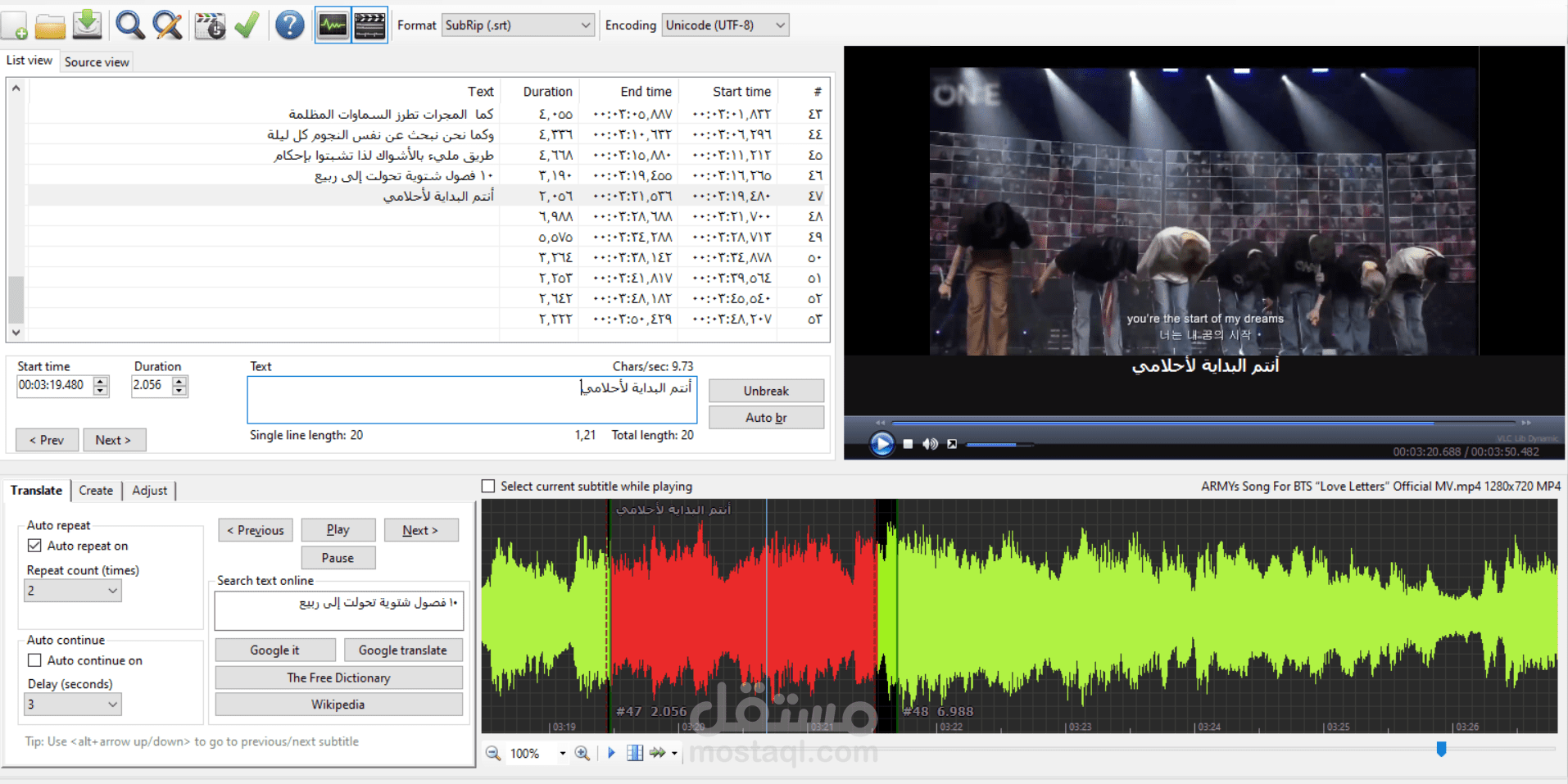Click the waveform playback speed double-arrow icon

click(x=658, y=753)
